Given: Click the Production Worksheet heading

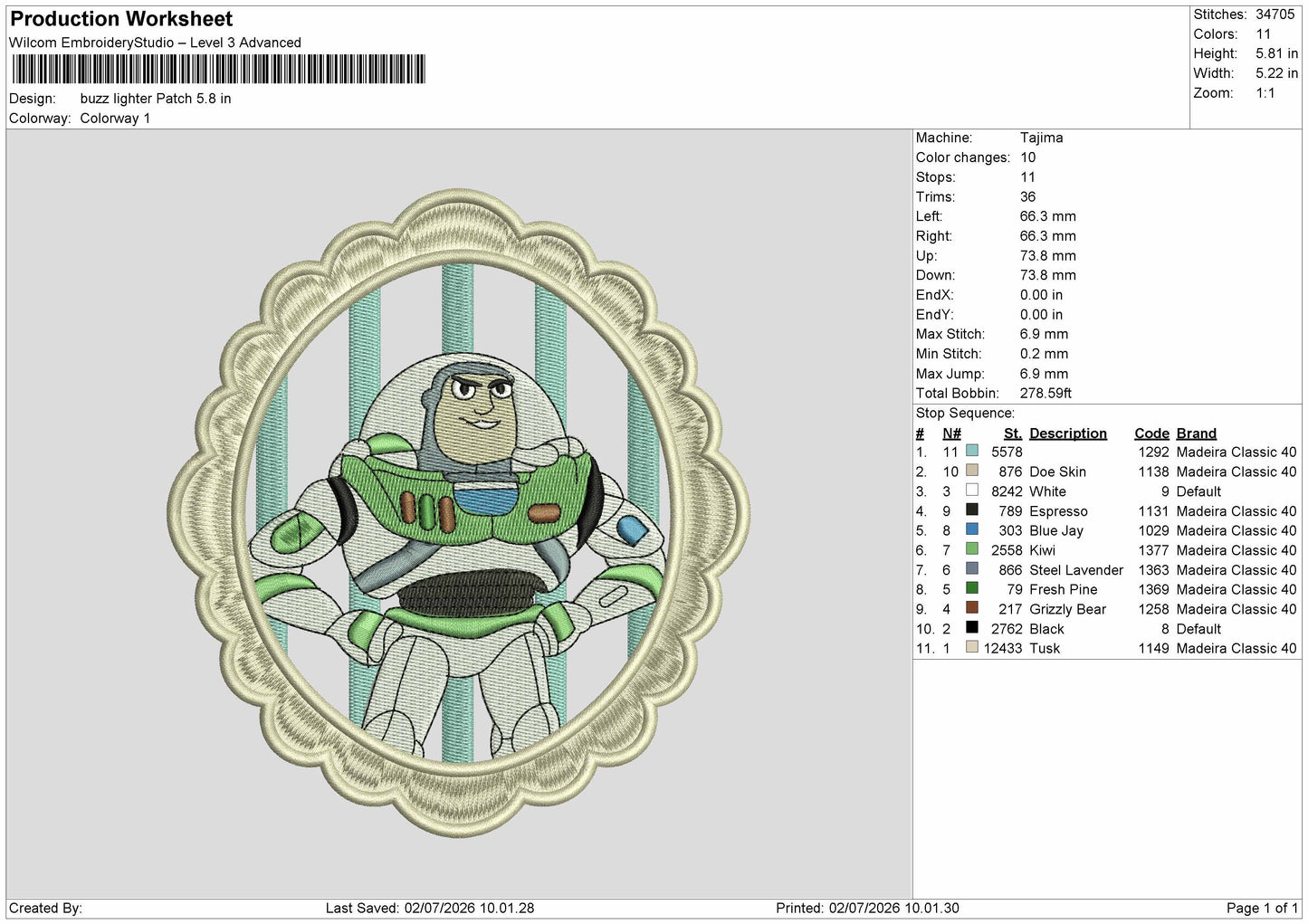Looking at the screenshot, I should 121,19.
